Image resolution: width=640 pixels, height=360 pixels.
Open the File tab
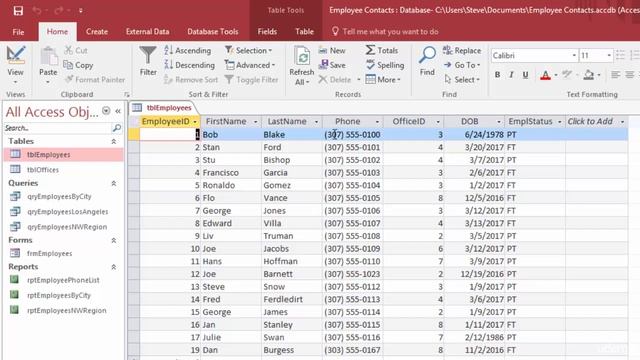coord(18,32)
